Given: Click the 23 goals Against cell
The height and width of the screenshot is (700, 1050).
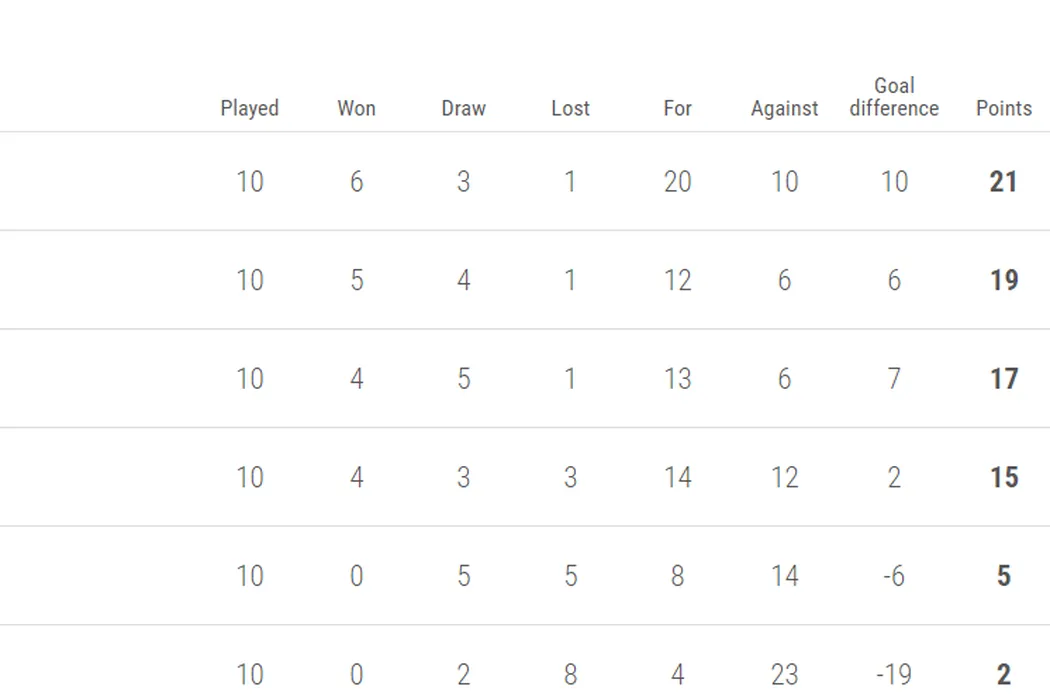Looking at the screenshot, I should click(x=784, y=675).
